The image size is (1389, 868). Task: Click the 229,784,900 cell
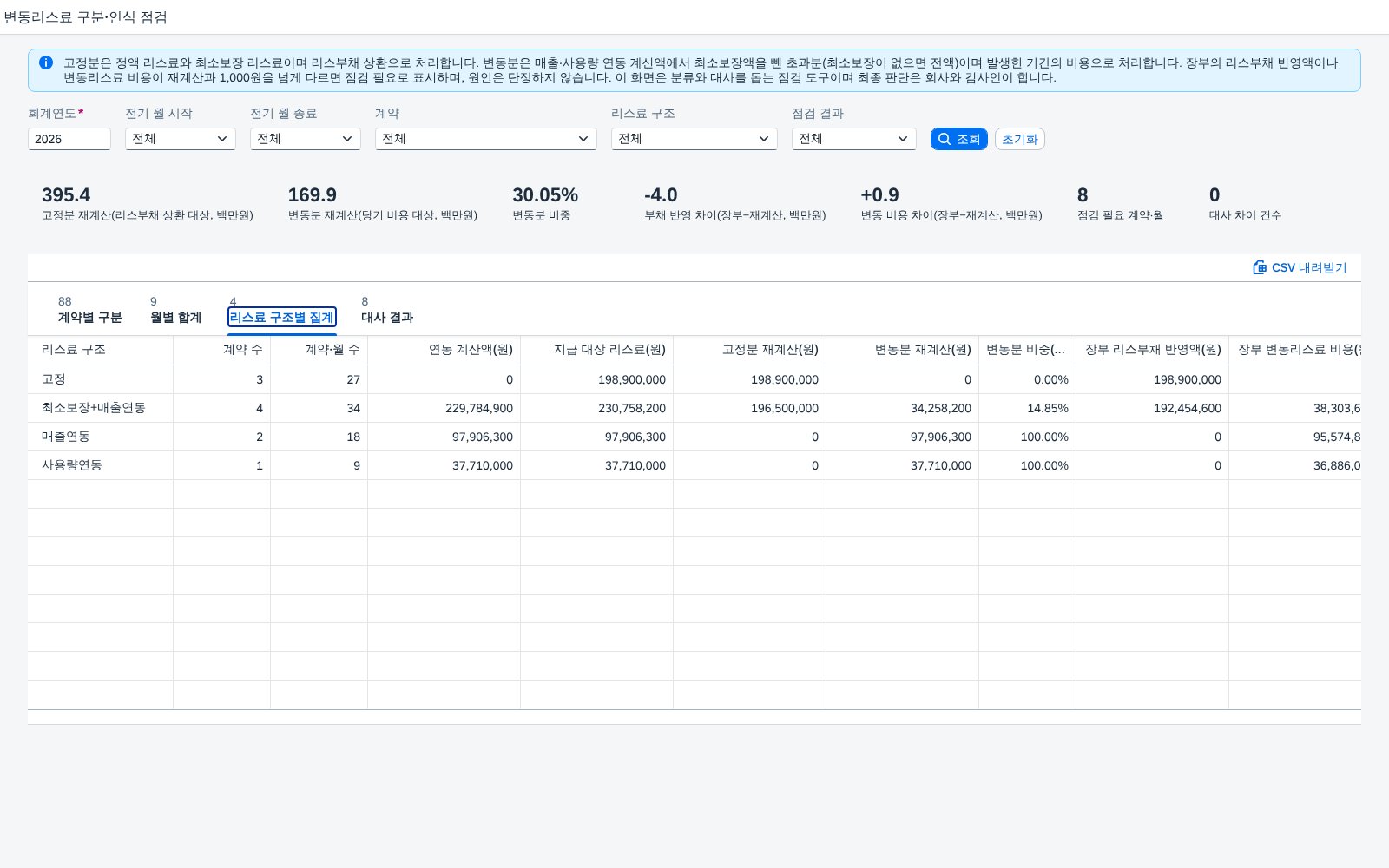pyautogui.click(x=444, y=408)
